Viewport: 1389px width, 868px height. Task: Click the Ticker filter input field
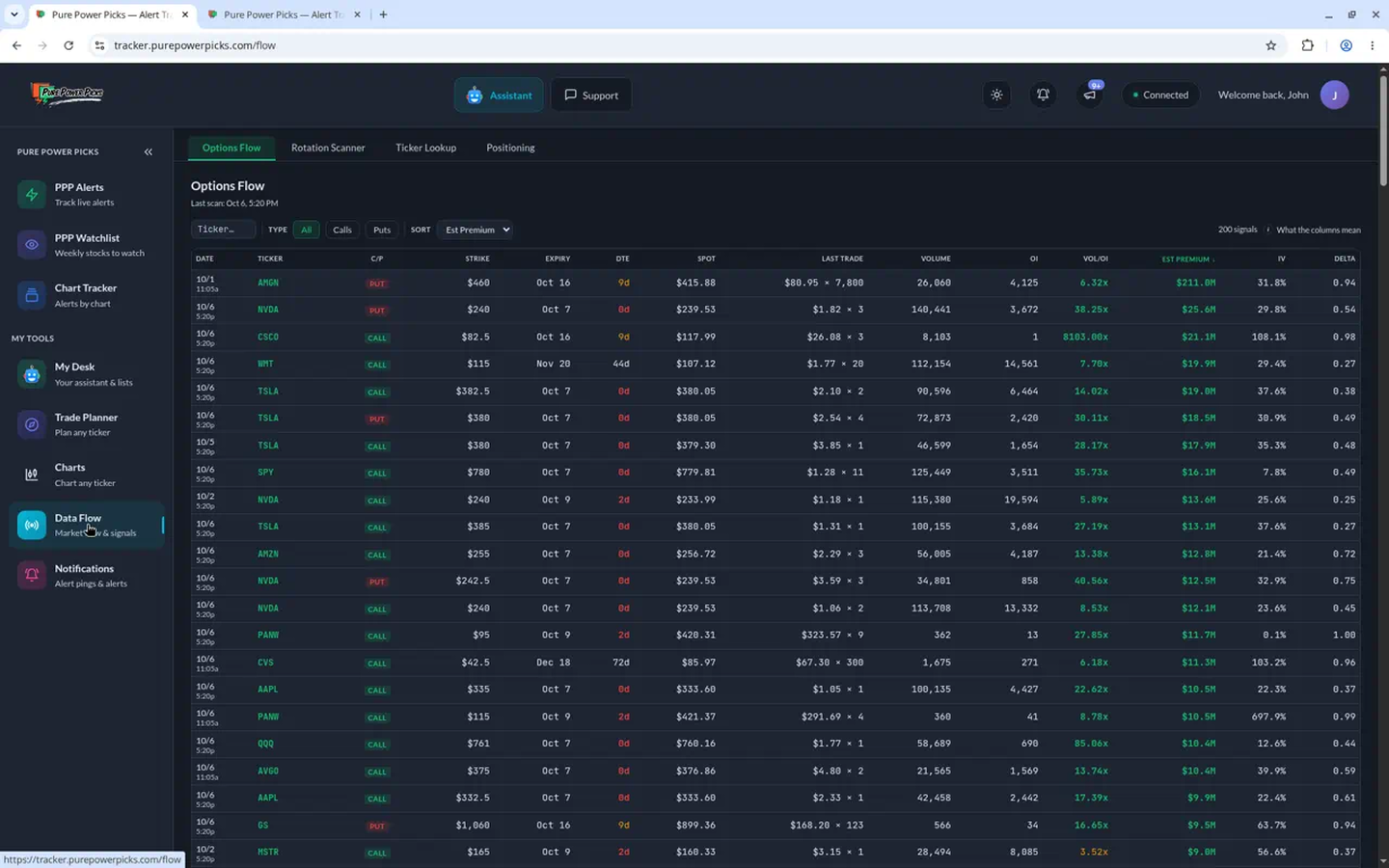point(223,230)
